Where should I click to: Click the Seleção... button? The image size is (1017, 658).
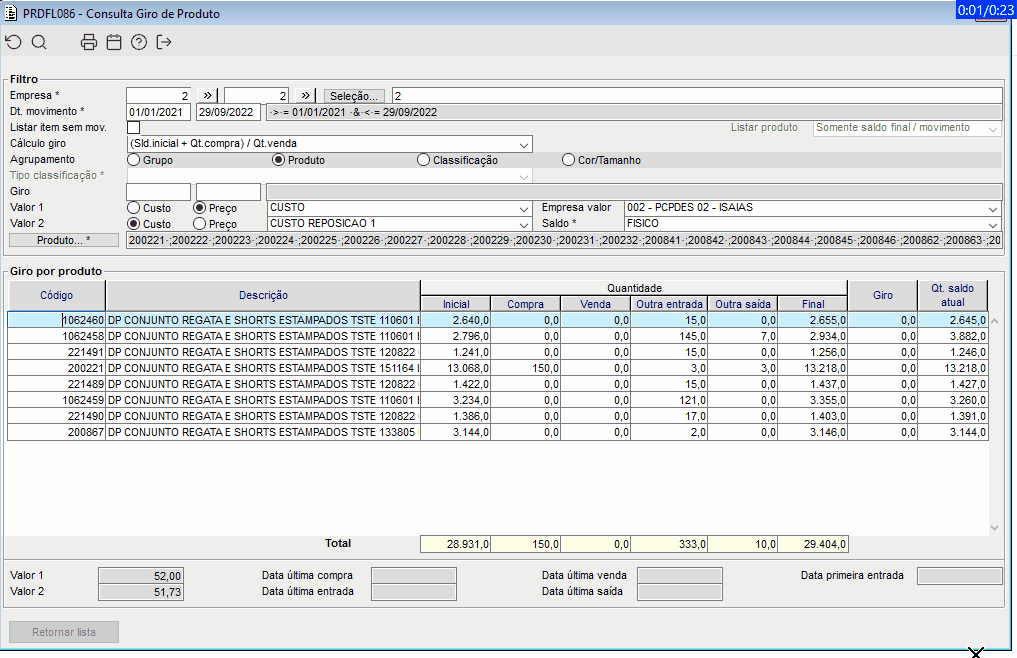355,96
